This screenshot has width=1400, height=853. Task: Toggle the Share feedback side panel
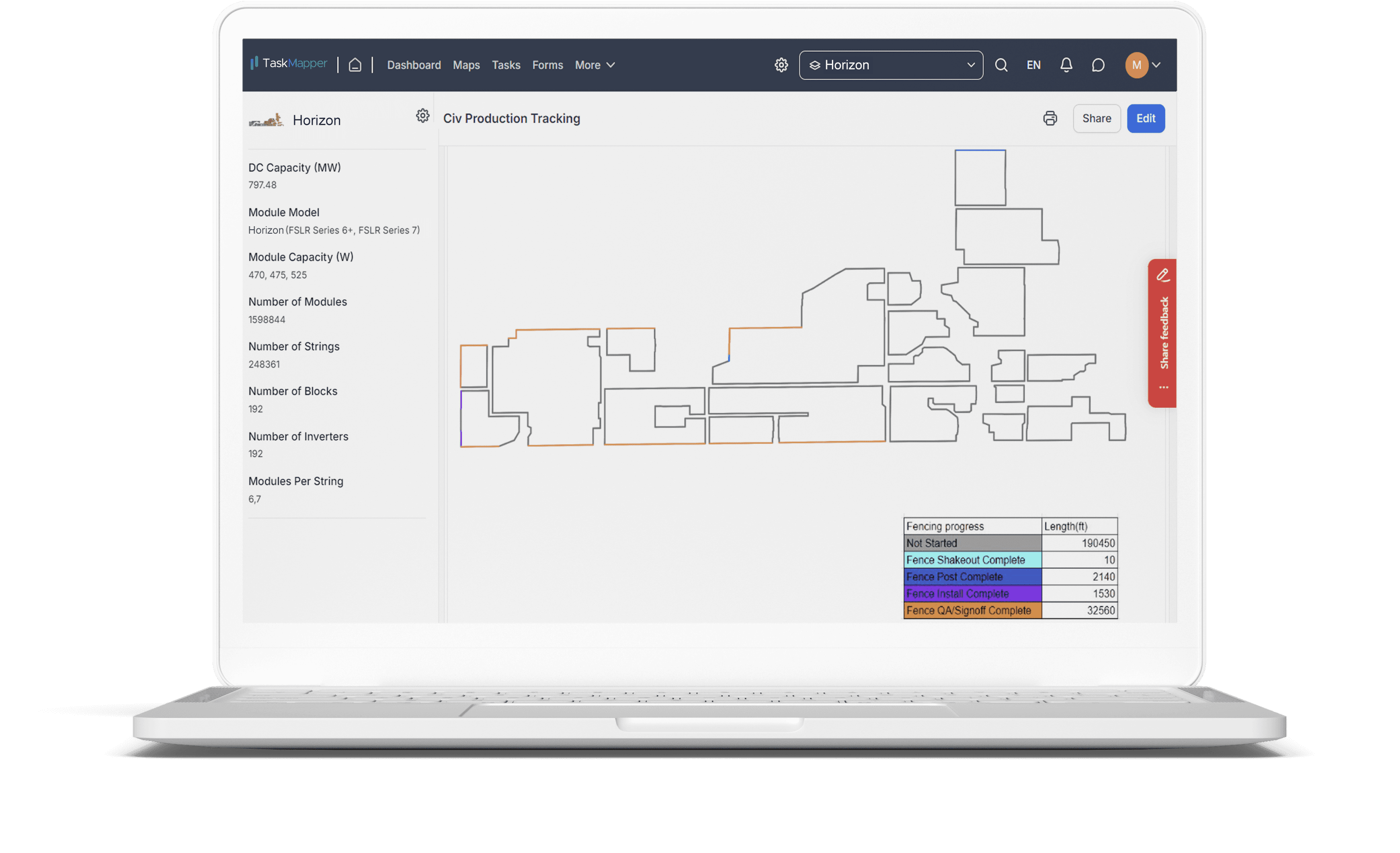click(1162, 333)
